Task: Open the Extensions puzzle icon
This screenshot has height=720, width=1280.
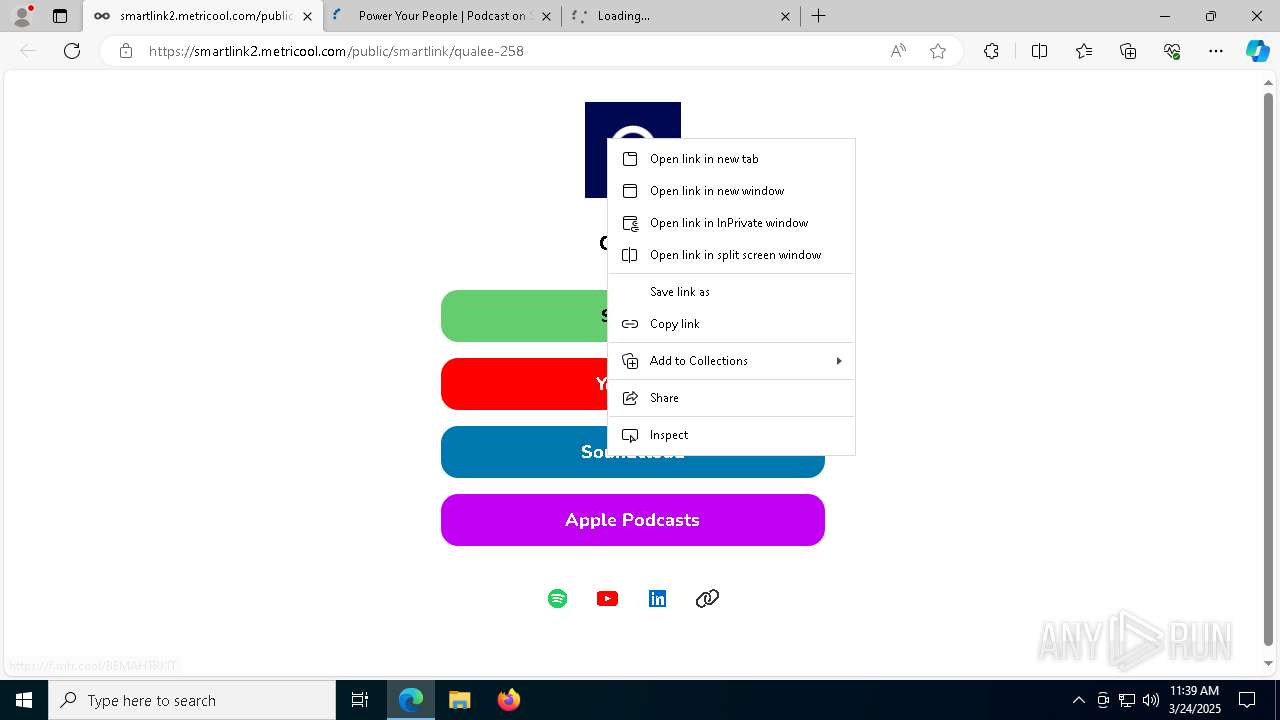Action: click(991, 51)
